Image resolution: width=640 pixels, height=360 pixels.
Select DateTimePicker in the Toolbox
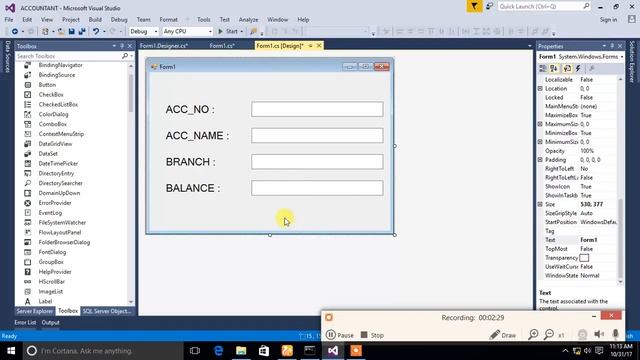click(58, 163)
